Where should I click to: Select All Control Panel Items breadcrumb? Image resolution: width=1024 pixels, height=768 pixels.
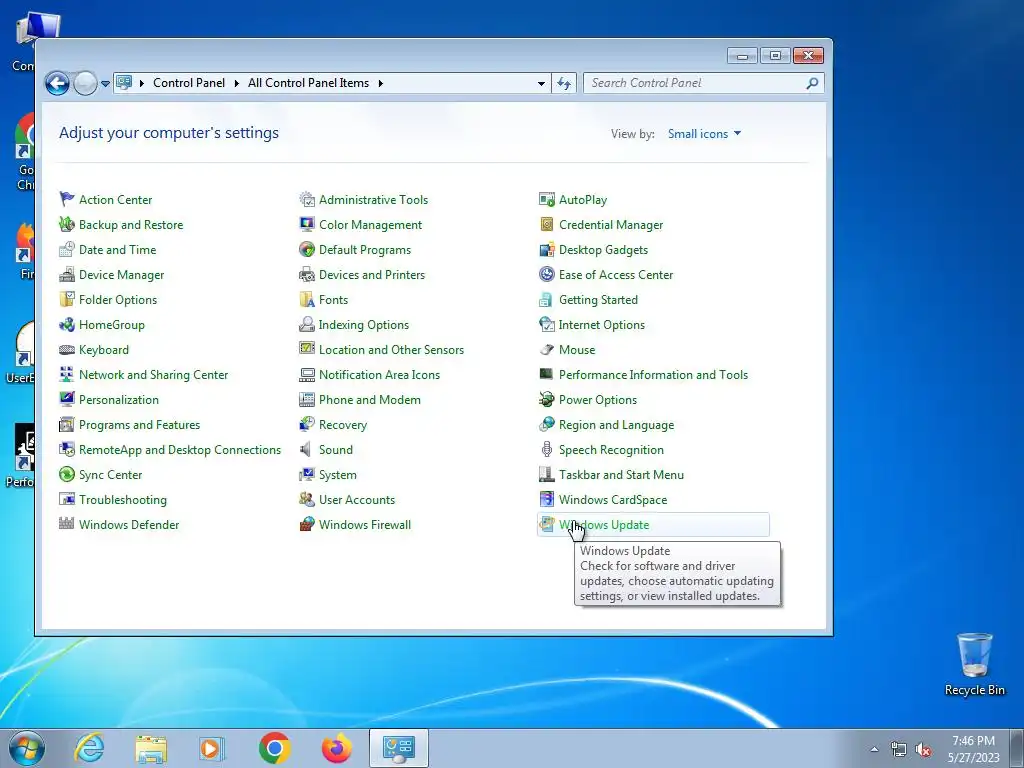click(308, 83)
